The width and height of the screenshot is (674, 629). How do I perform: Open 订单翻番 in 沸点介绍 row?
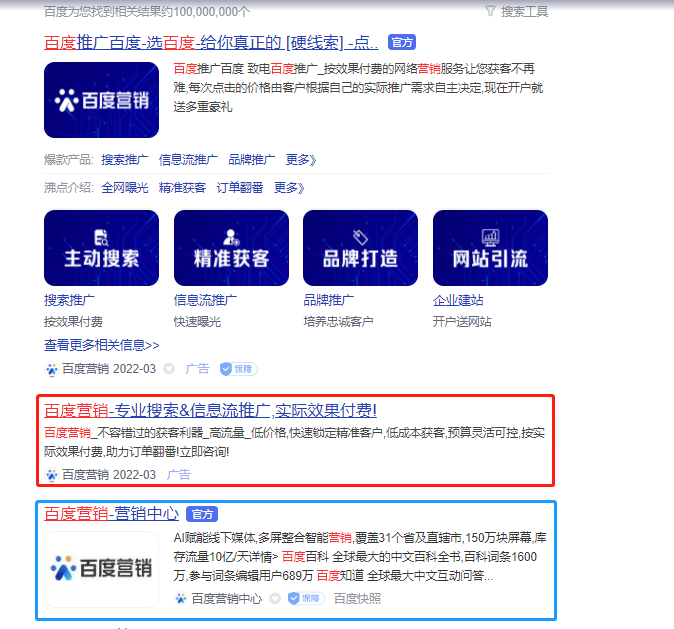point(240,188)
